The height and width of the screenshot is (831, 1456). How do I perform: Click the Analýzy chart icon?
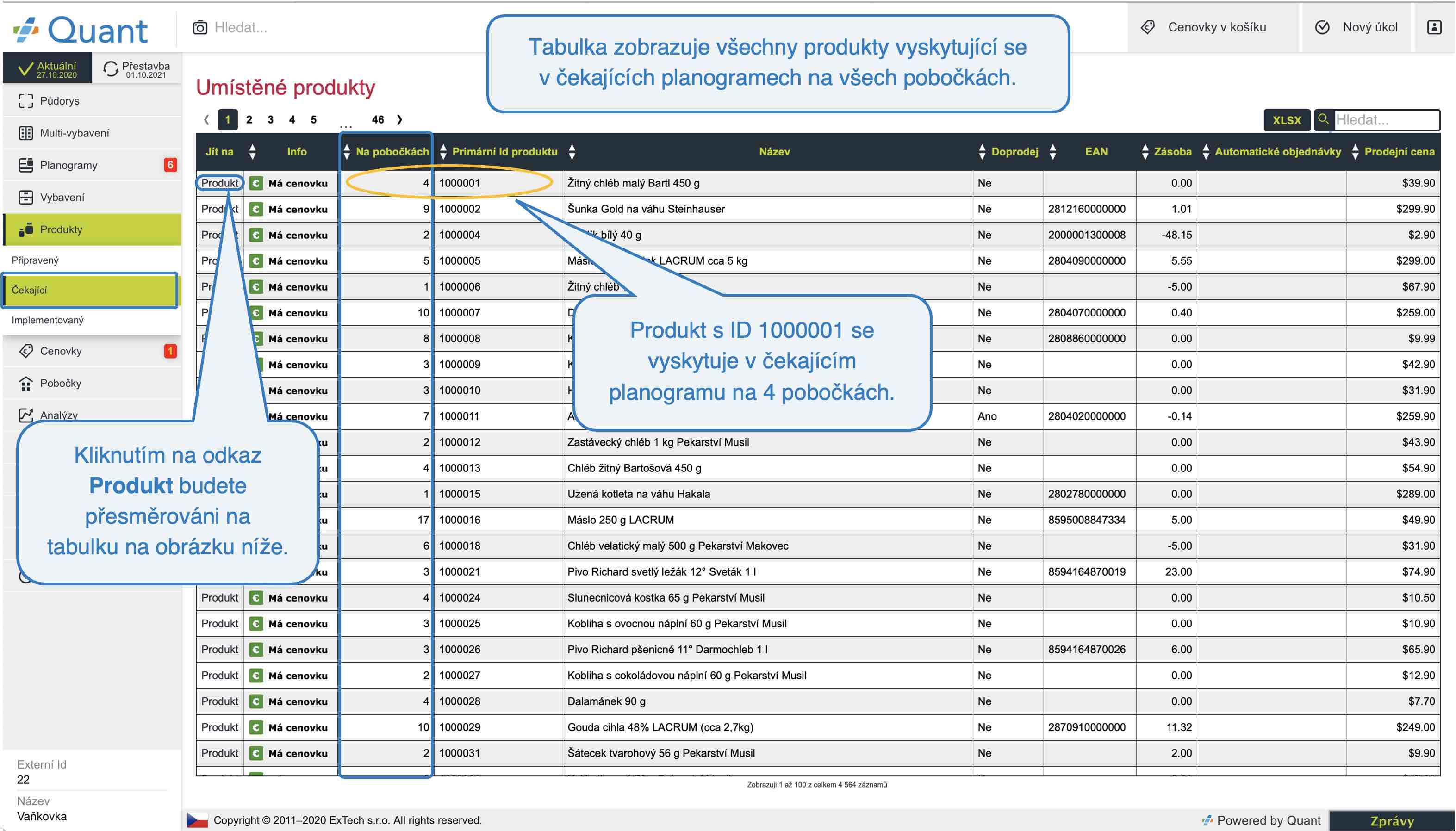pyautogui.click(x=25, y=415)
